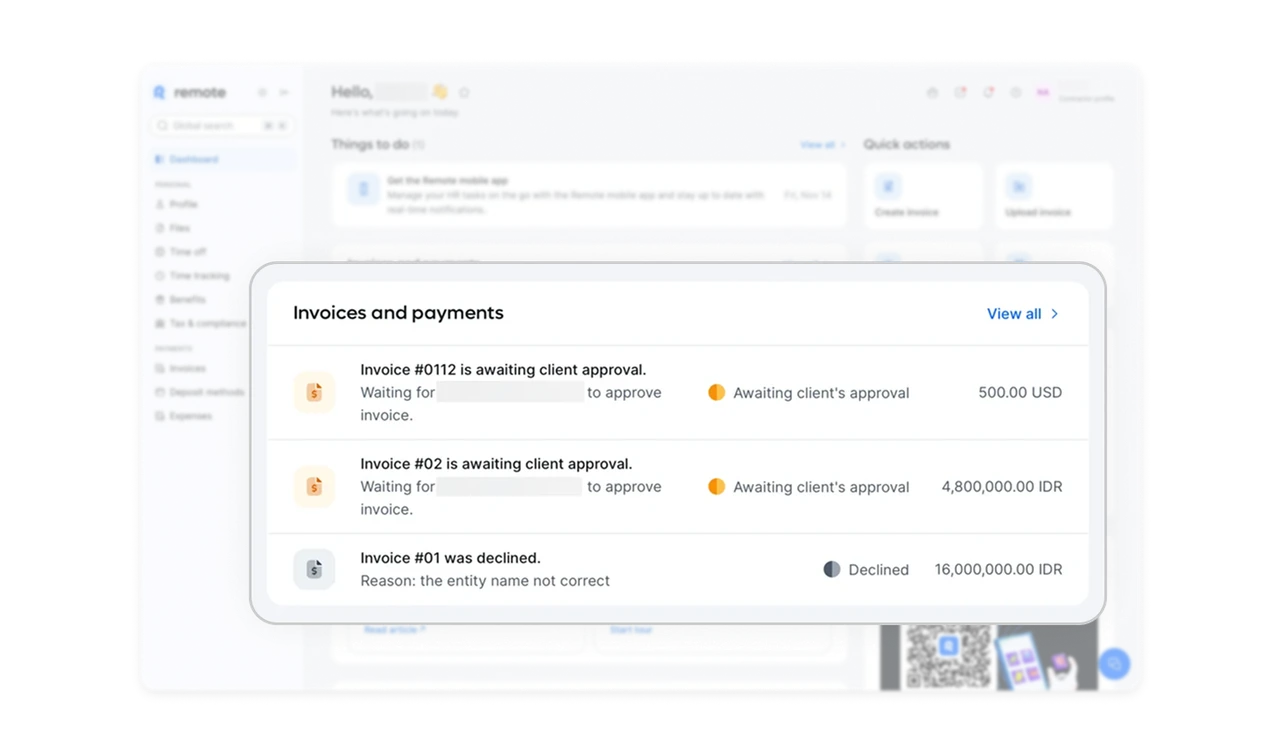Open the Get the Remote mobile app card
Screen dimensions: 1280x754
[x=589, y=195]
